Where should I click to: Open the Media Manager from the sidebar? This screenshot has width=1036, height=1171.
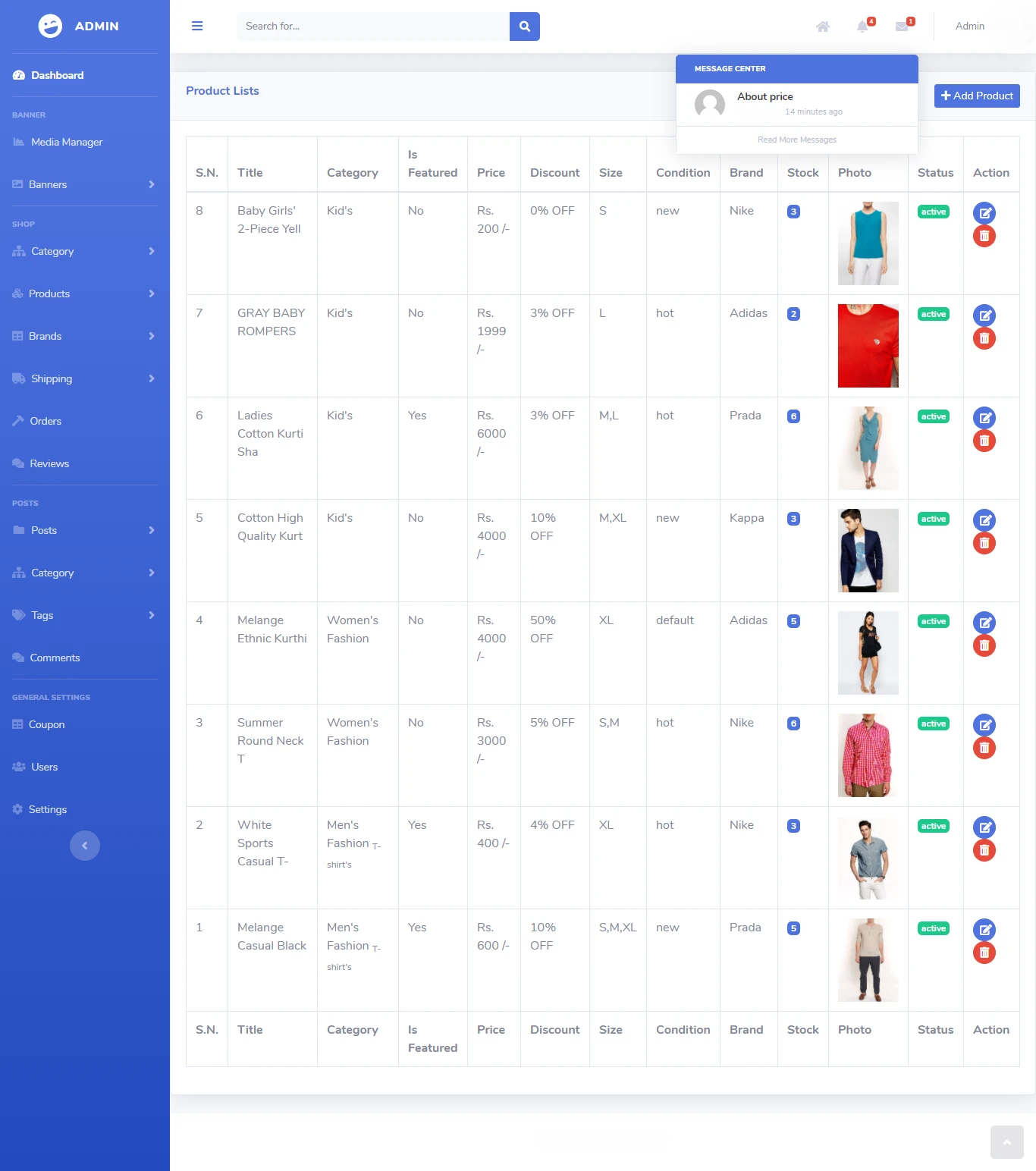[67, 142]
